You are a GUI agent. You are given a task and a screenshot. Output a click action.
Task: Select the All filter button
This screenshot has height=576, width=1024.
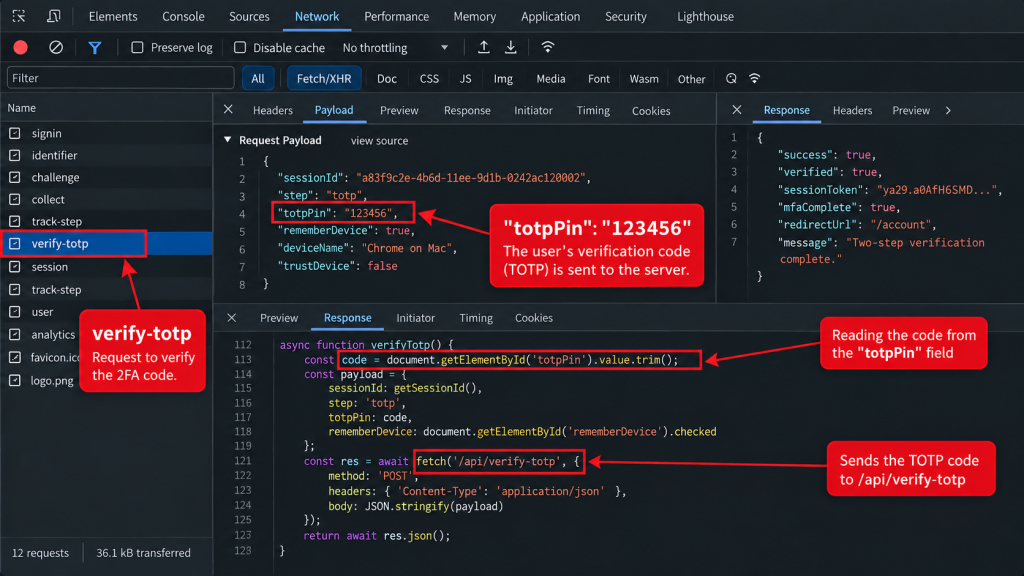tap(258, 78)
